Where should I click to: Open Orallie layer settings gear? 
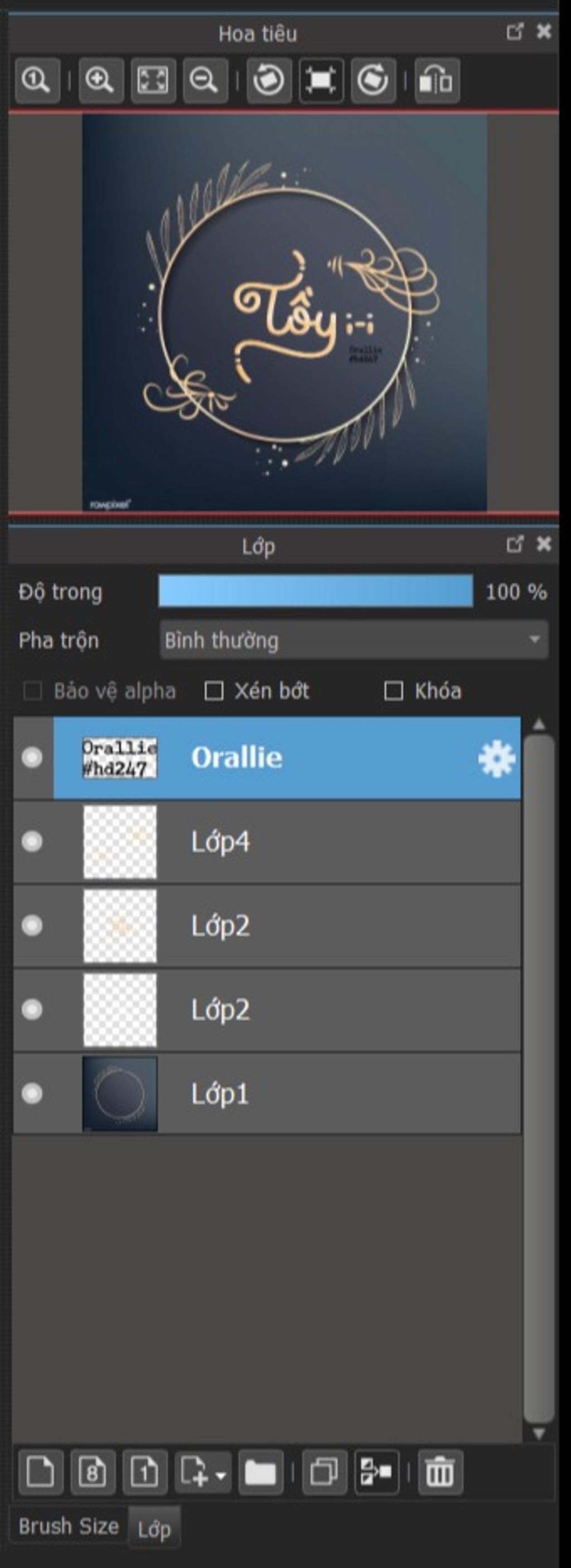pyautogui.click(x=496, y=758)
